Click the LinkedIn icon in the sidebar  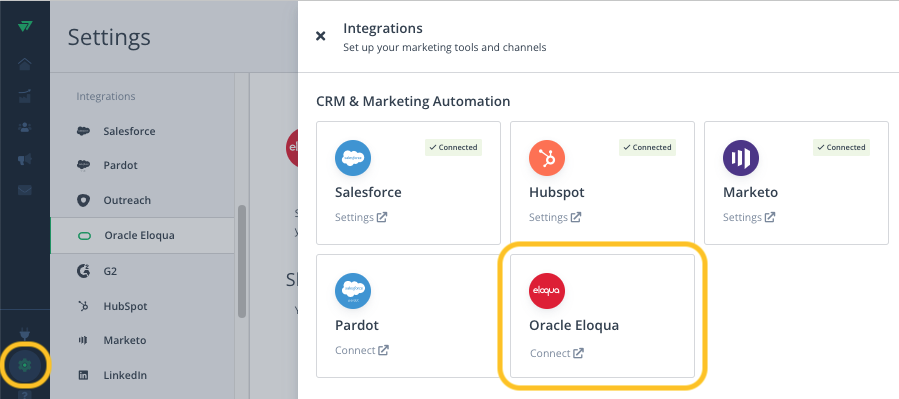83,375
